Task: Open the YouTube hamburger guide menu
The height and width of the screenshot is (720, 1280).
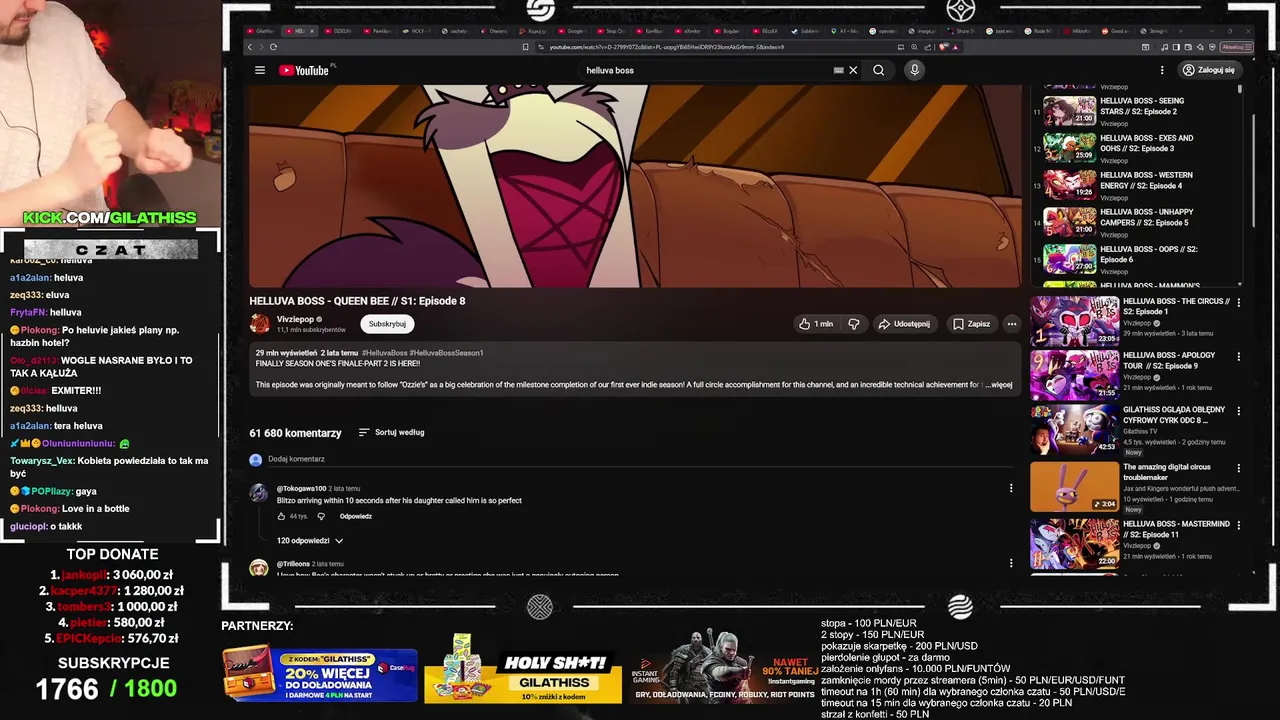Action: [x=260, y=70]
